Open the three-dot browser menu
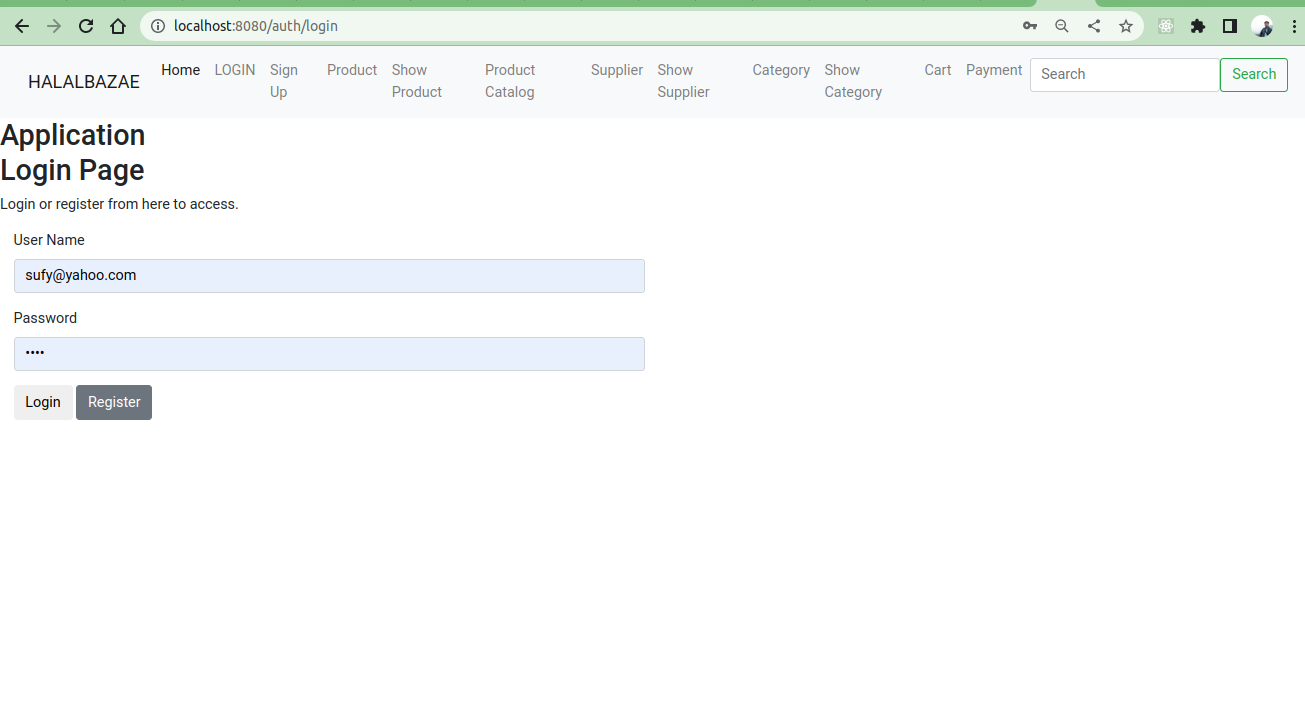The width and height of the screenshot is (1305, 702). (x=1294, y=25)
